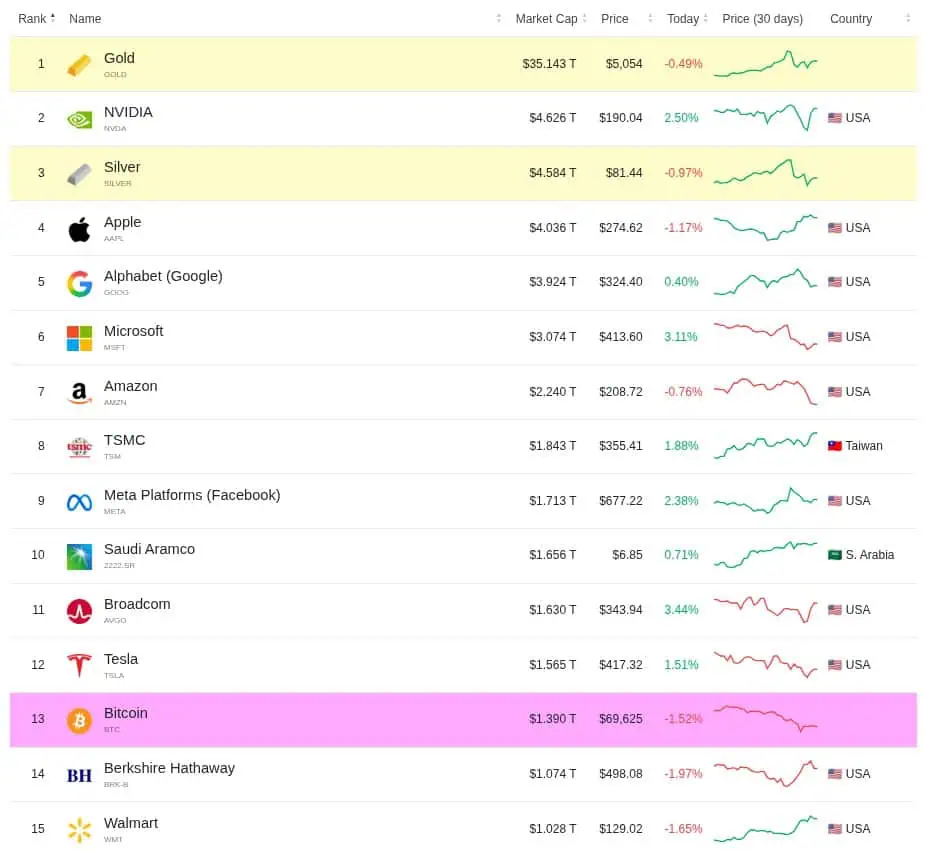The height and width of the screenshot is (852, 926).
Task: Sort table by Rank column
Action: (34, 19)
